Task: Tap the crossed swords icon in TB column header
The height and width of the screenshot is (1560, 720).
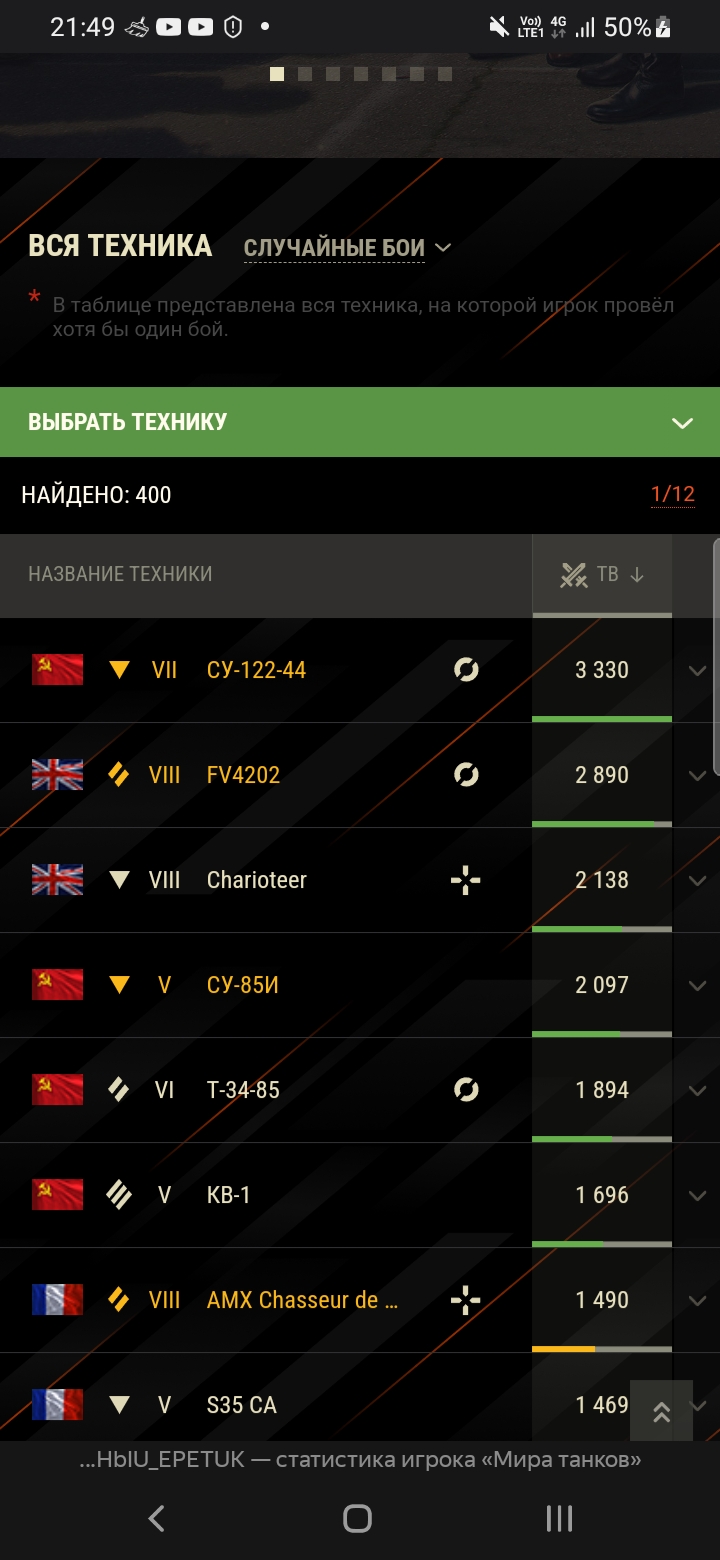Action: point(573,574)
